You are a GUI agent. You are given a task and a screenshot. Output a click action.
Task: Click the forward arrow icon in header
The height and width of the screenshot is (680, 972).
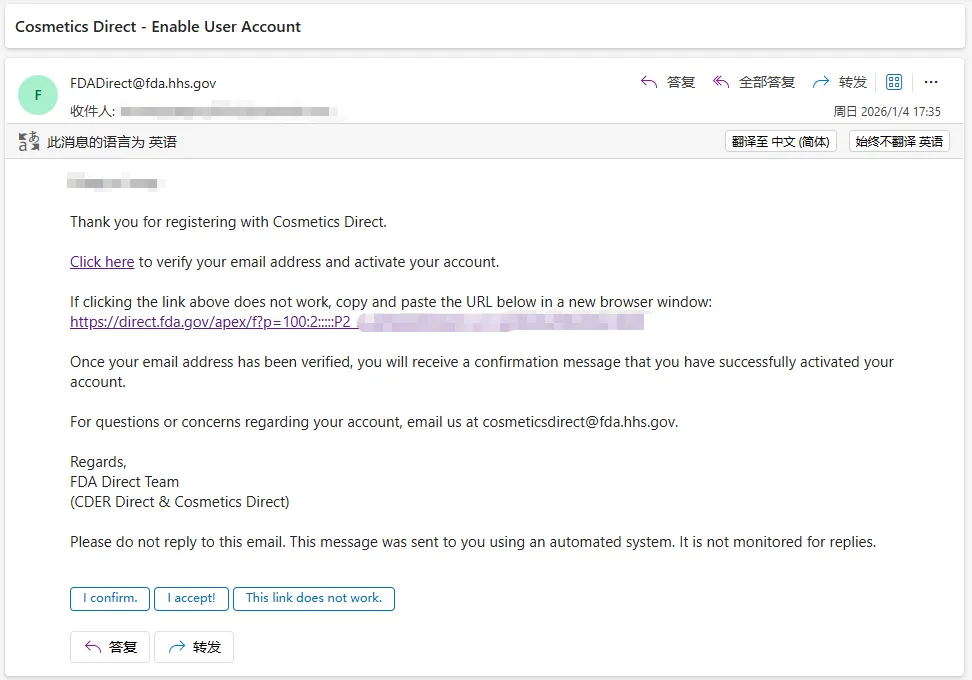click(x=821, y=82)
